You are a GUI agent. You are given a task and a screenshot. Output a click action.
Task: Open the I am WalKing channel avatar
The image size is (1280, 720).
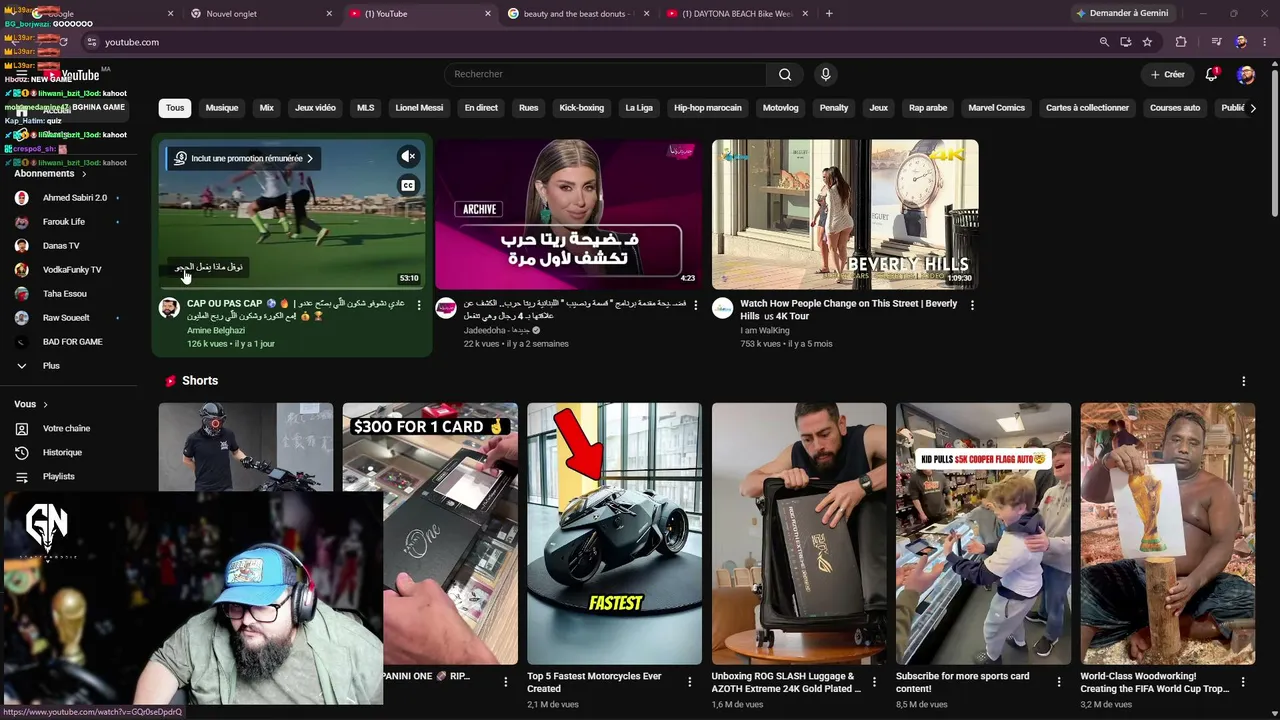pos(722,307)
